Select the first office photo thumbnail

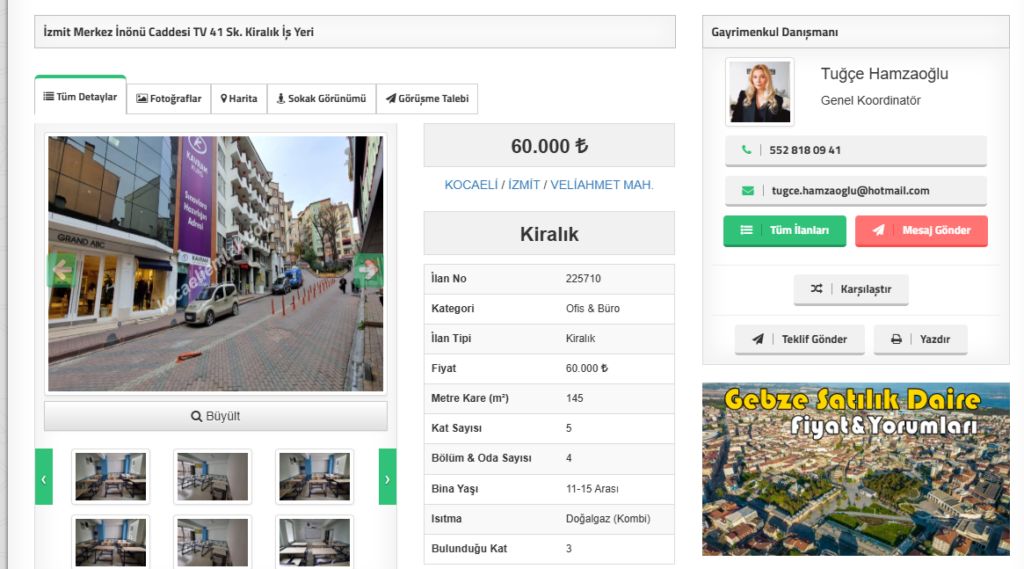tap(110, 476)
